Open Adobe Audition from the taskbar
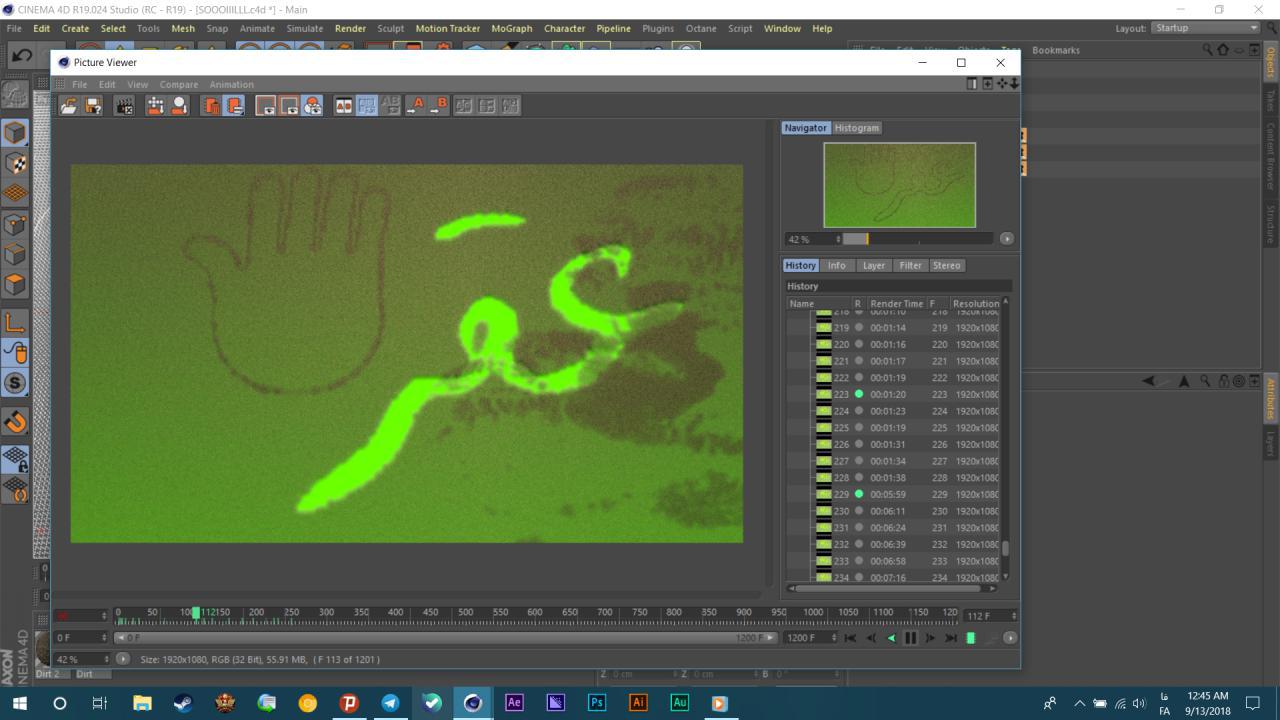 pos(679,702)
